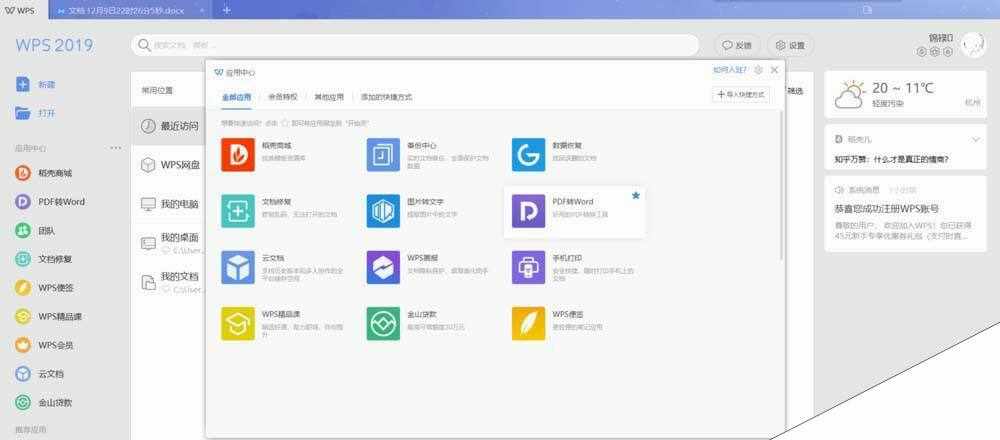Click the 导入快捷方式 button
Image resolution: width=1000 pixels, height=440 pixels.
pos(740,94)
